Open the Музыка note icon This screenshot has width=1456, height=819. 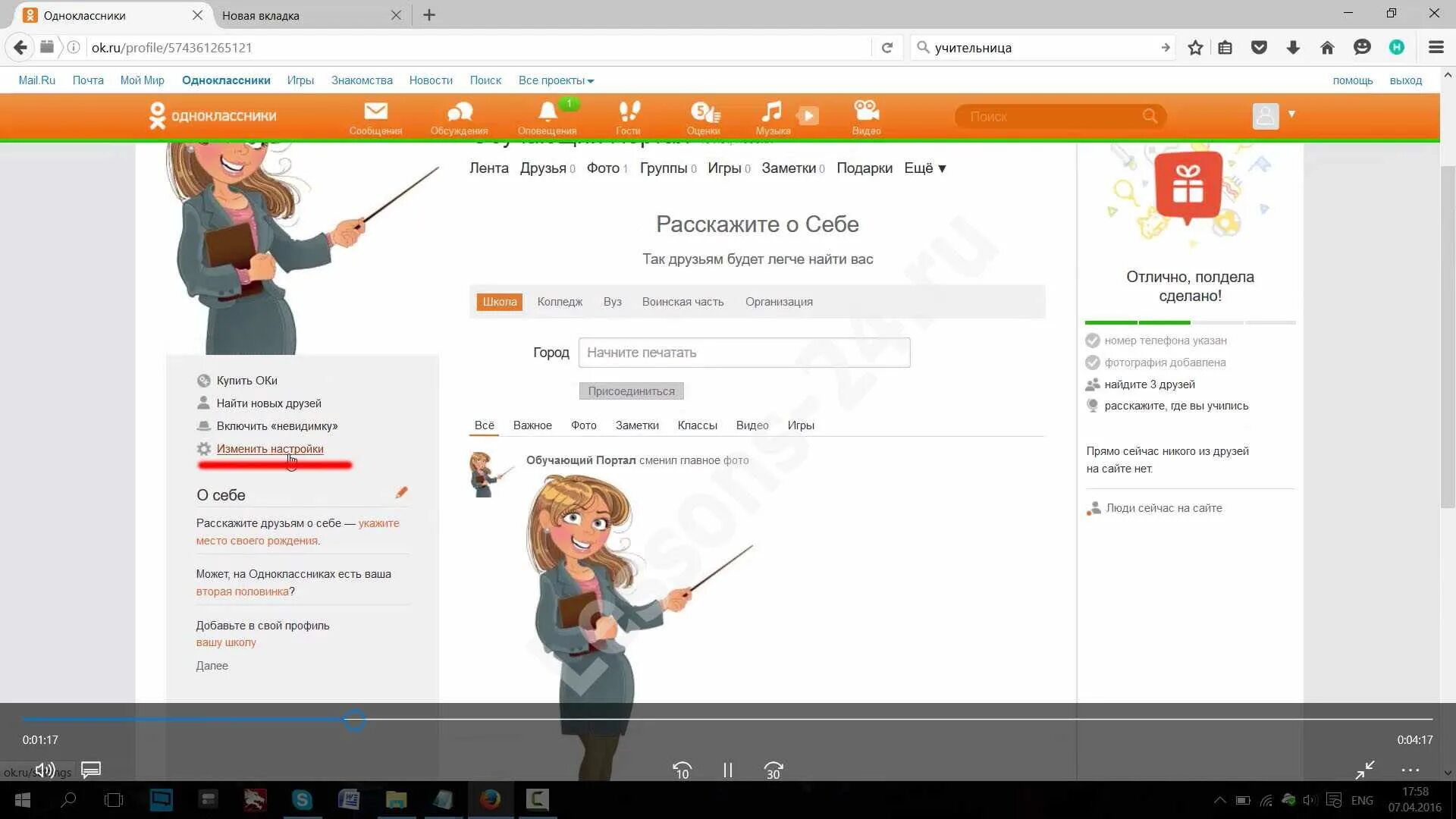pyautogui.click(x=771, y=111)
